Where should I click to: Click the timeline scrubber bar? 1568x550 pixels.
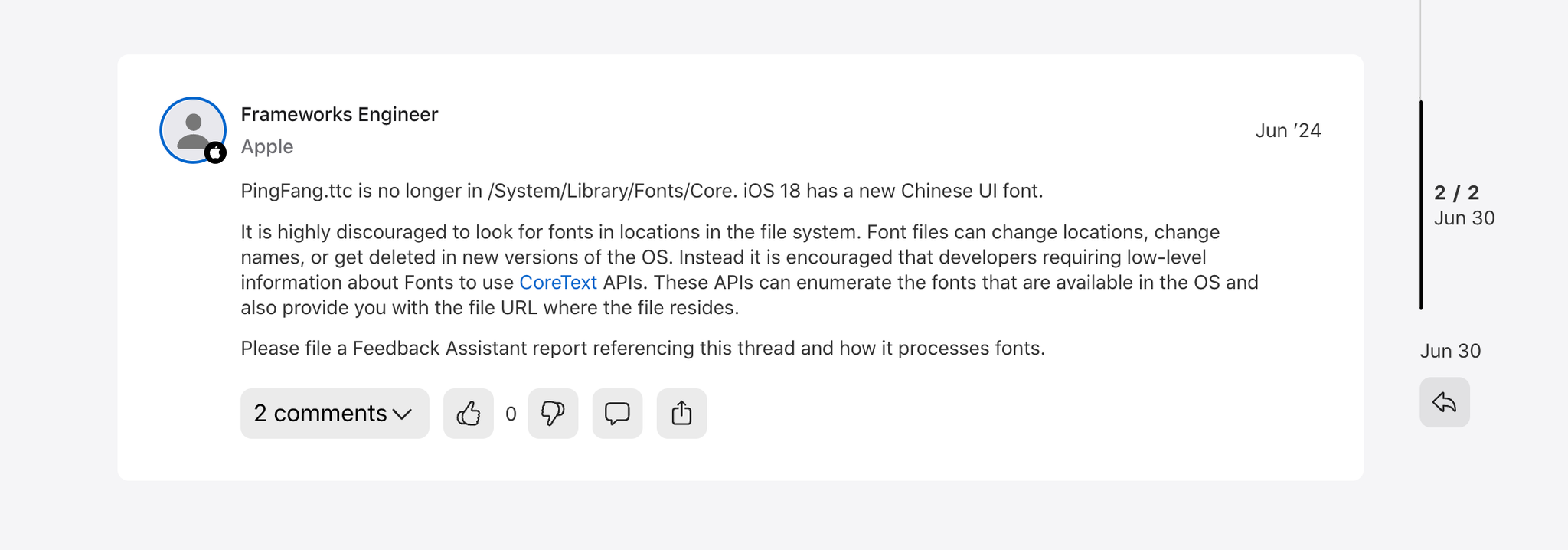[x=1421, y=205]
